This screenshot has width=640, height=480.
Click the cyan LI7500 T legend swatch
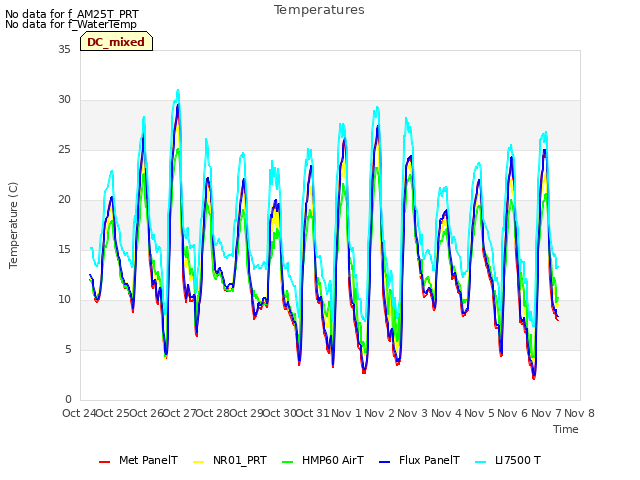point(482,462)
